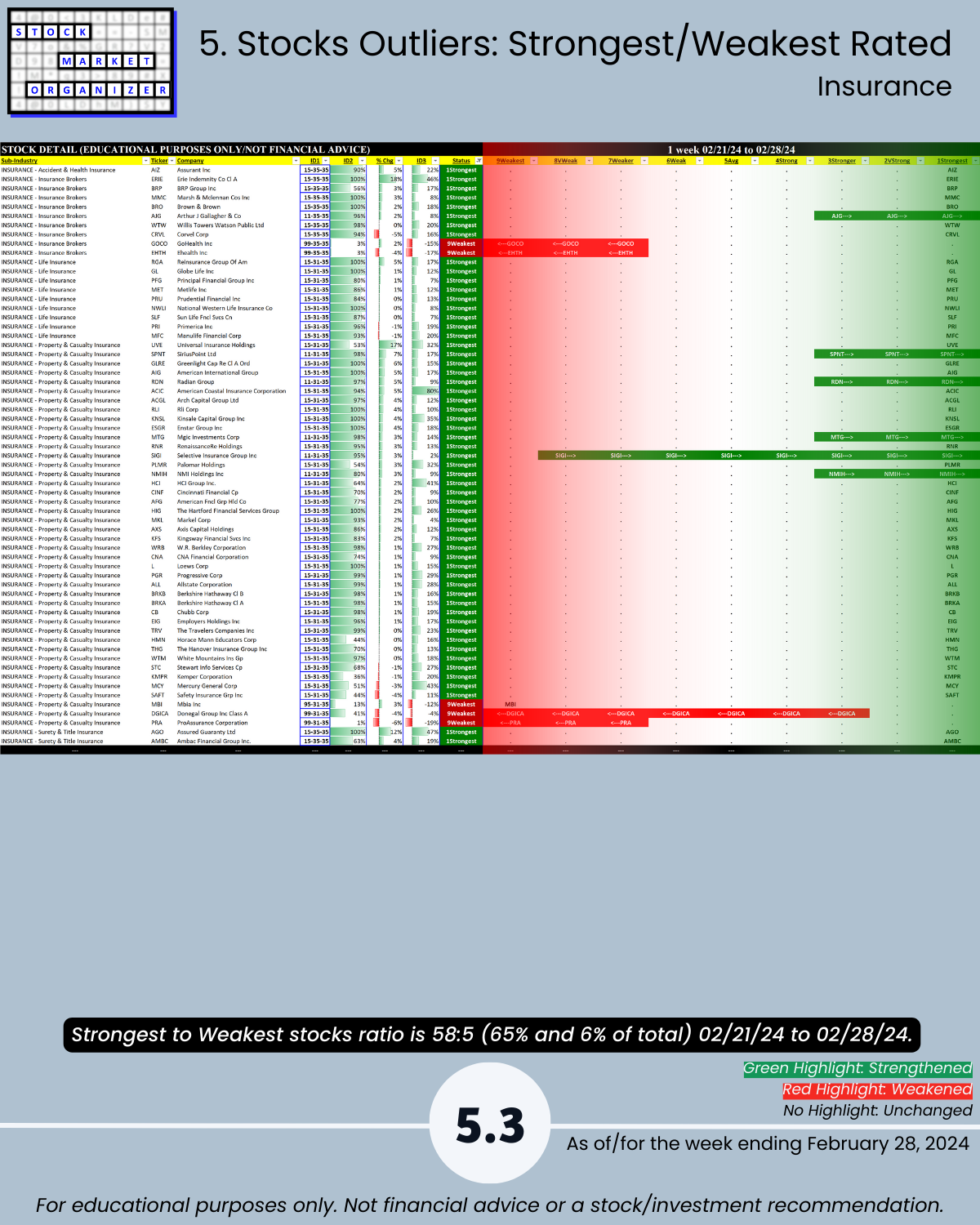
Task: Open the 5Avg column filter arrow
Action: click(755, 161)
